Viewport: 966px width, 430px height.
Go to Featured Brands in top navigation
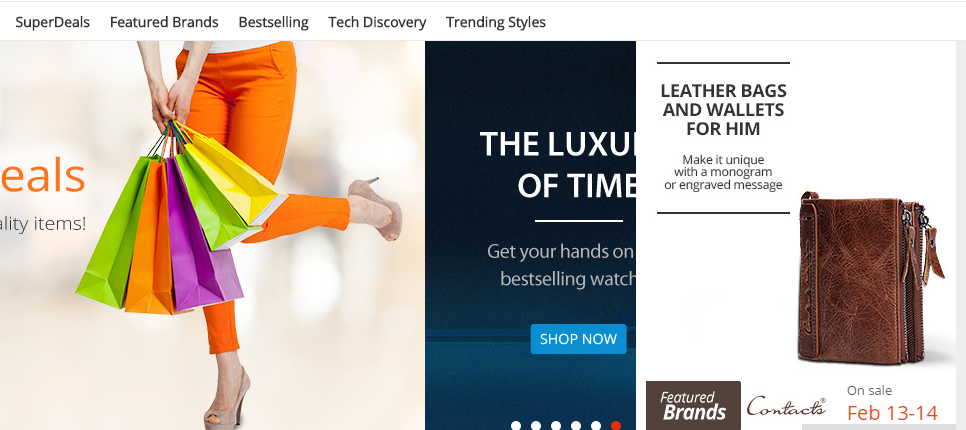click(x=164, y=22)
